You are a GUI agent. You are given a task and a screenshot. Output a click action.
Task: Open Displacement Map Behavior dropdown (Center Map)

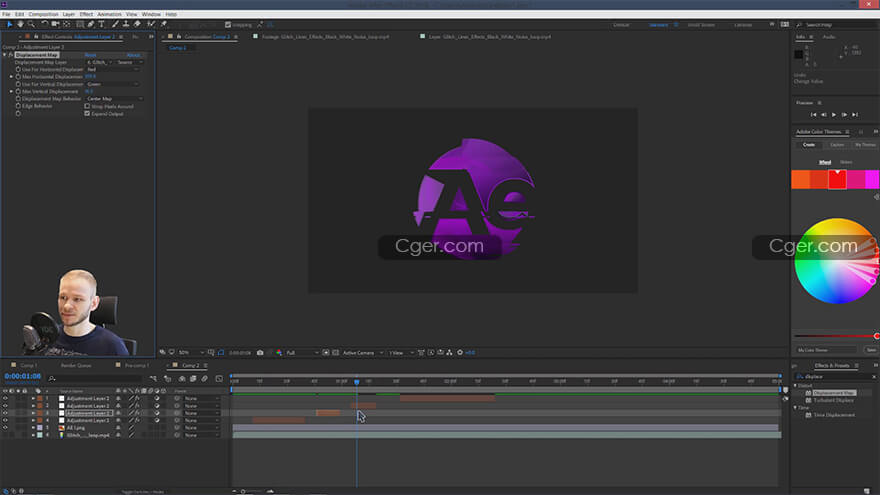coord(114,99)
